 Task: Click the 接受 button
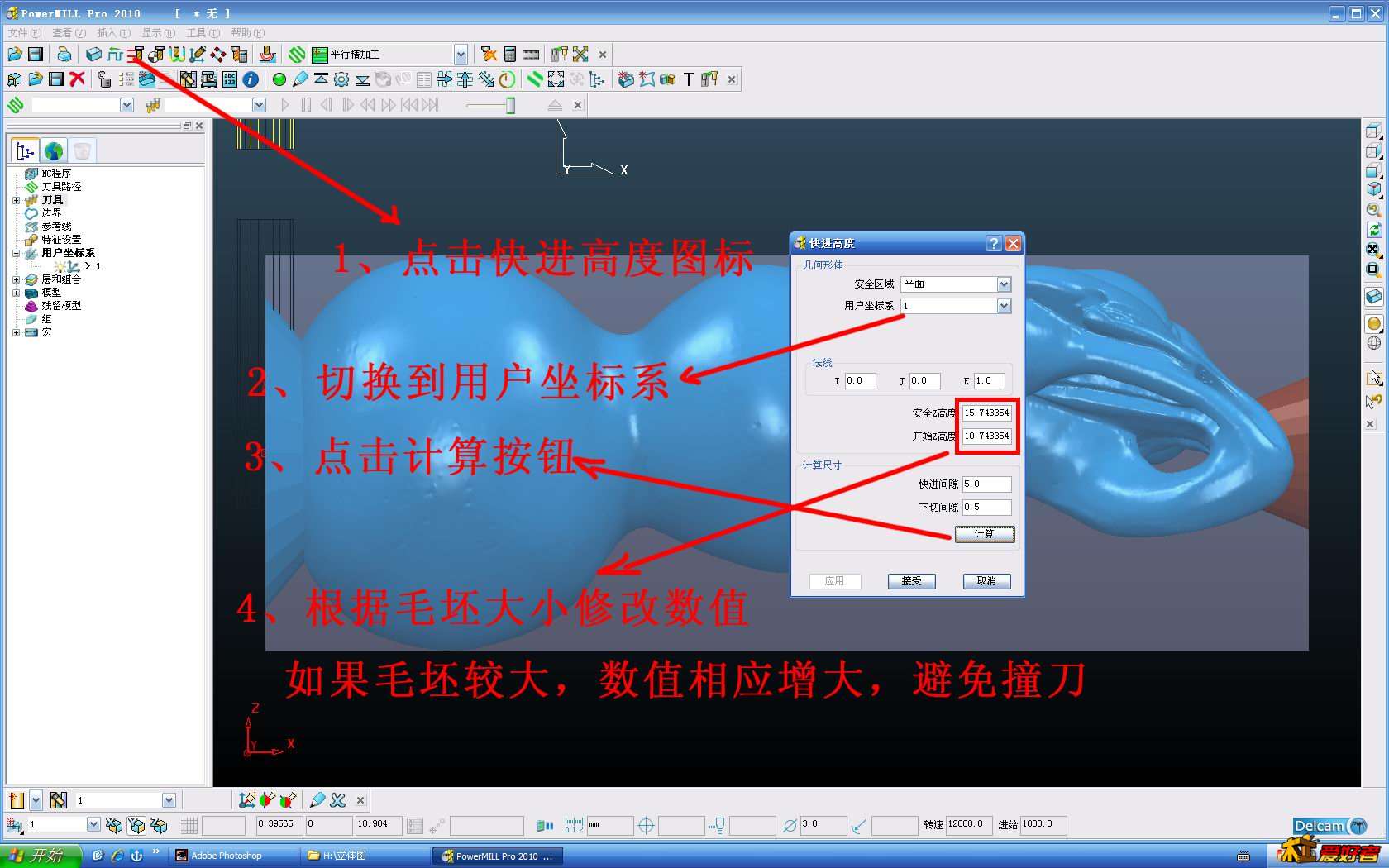point(911,581)
